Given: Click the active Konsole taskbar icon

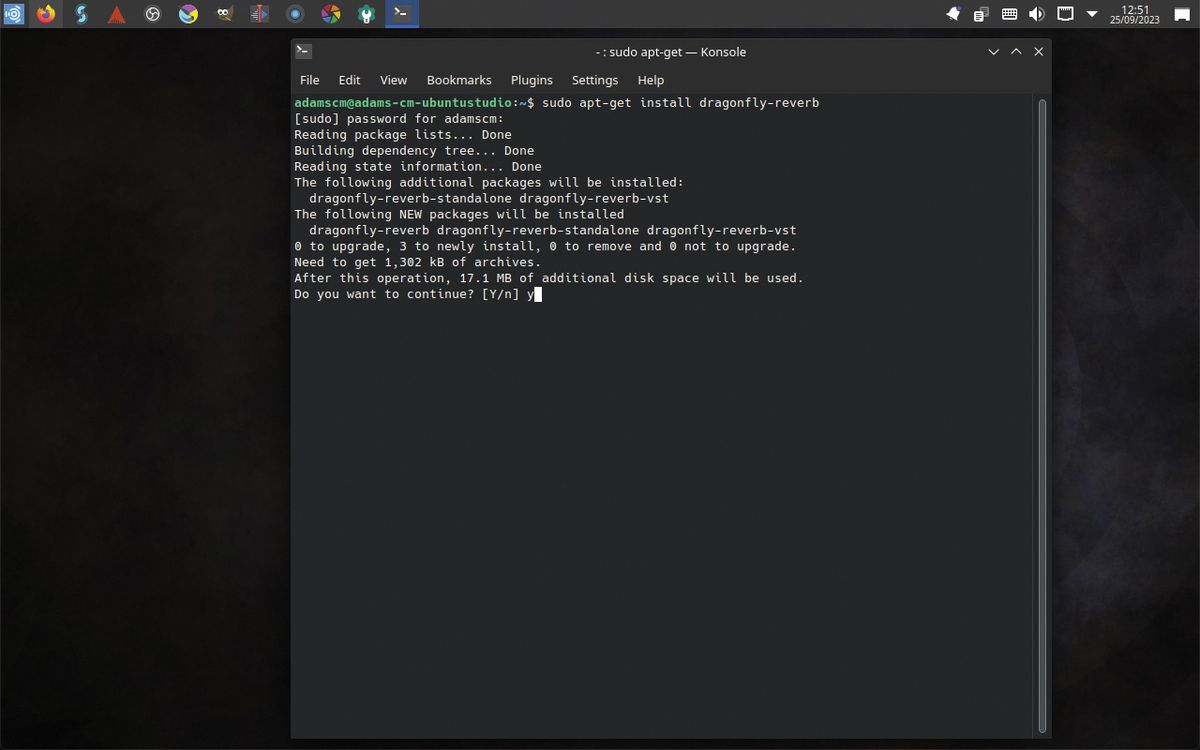Looking at the screenshot, I should point(402,13).
